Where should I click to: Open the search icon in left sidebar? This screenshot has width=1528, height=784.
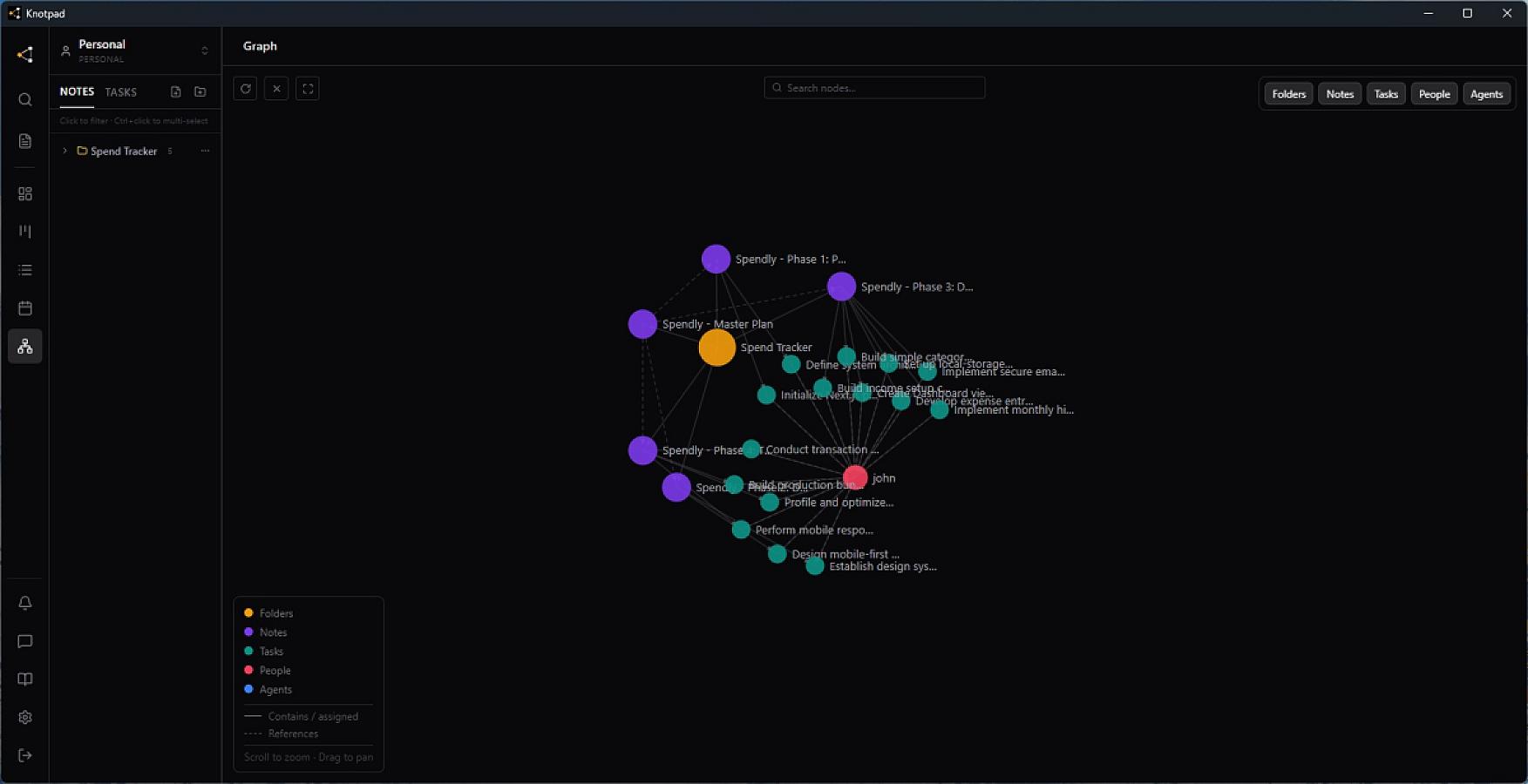25,99
